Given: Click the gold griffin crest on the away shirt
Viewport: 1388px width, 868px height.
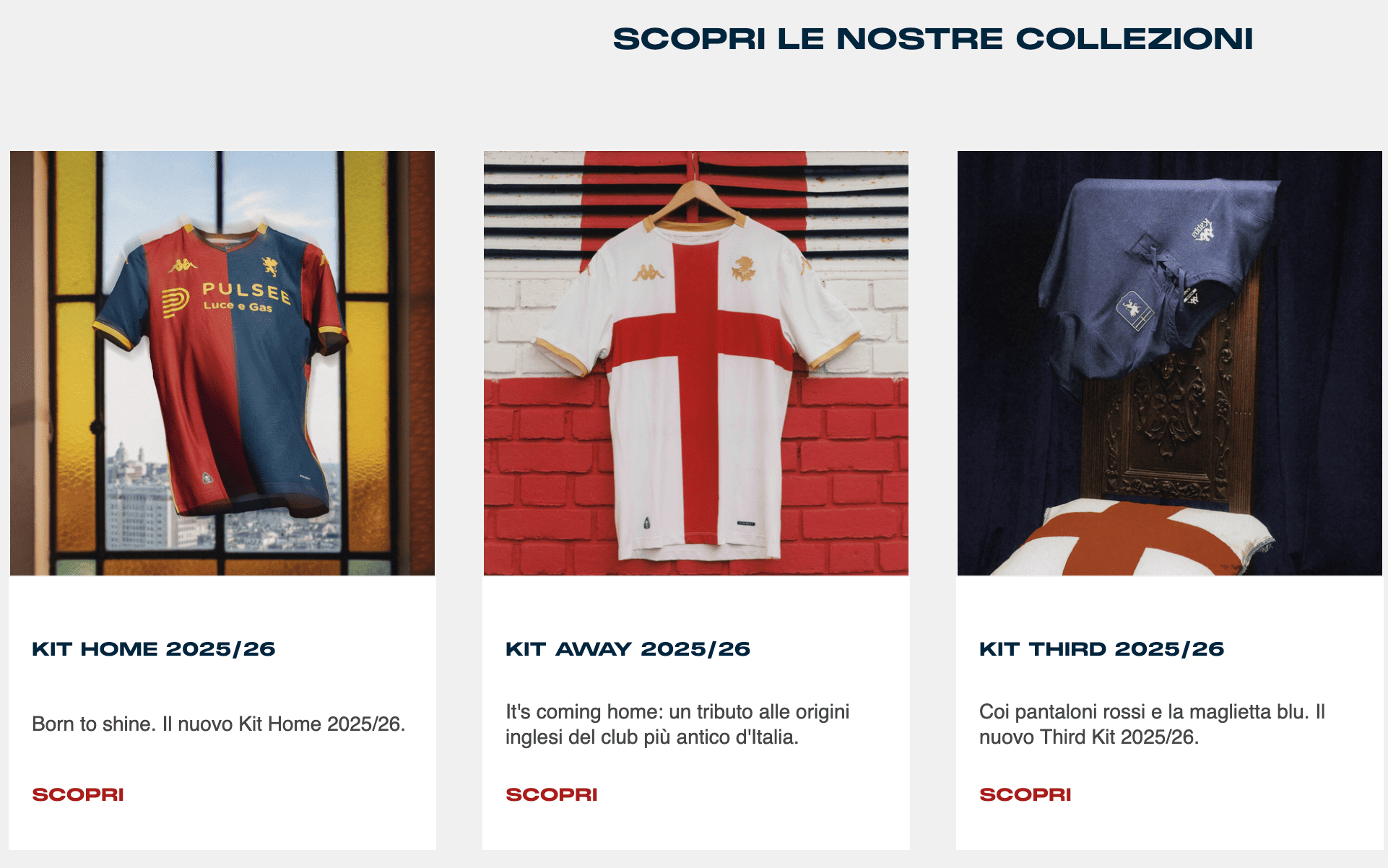Looking at the screenshot, I should pyautogui.click(x=742, y=269).
